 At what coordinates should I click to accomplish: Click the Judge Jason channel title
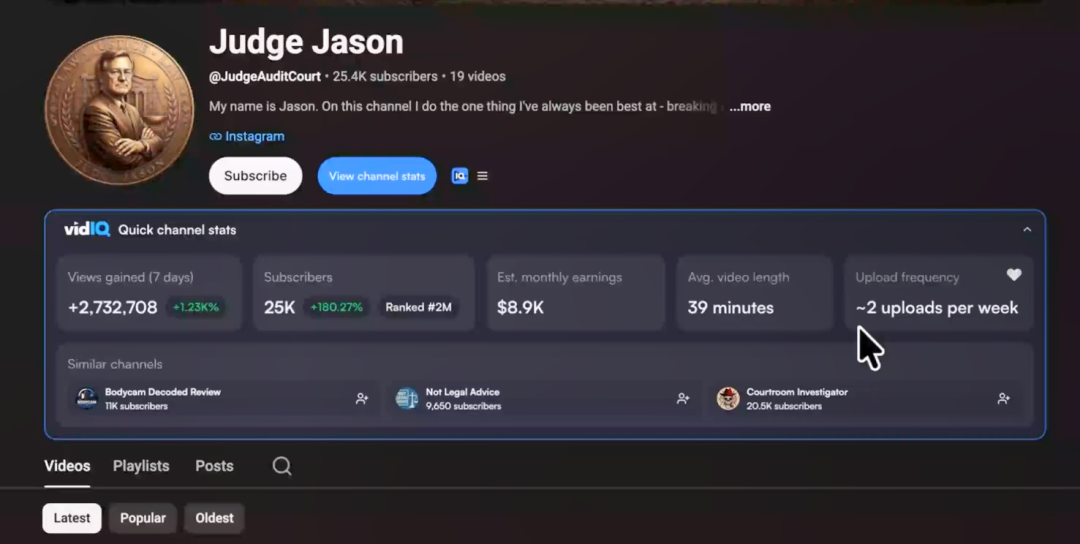pyautogui.click(x=307, y=42)
